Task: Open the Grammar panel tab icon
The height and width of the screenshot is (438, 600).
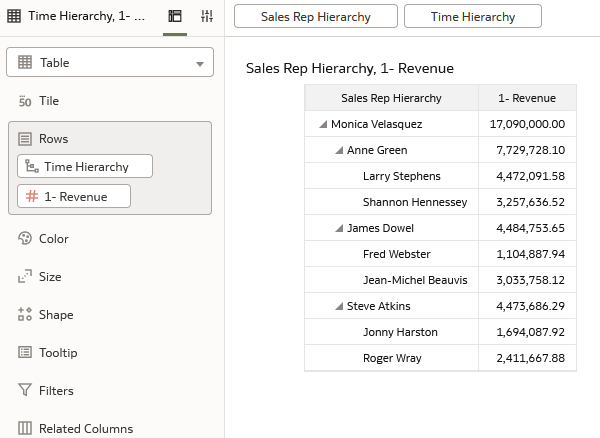Action: point(175,17)
